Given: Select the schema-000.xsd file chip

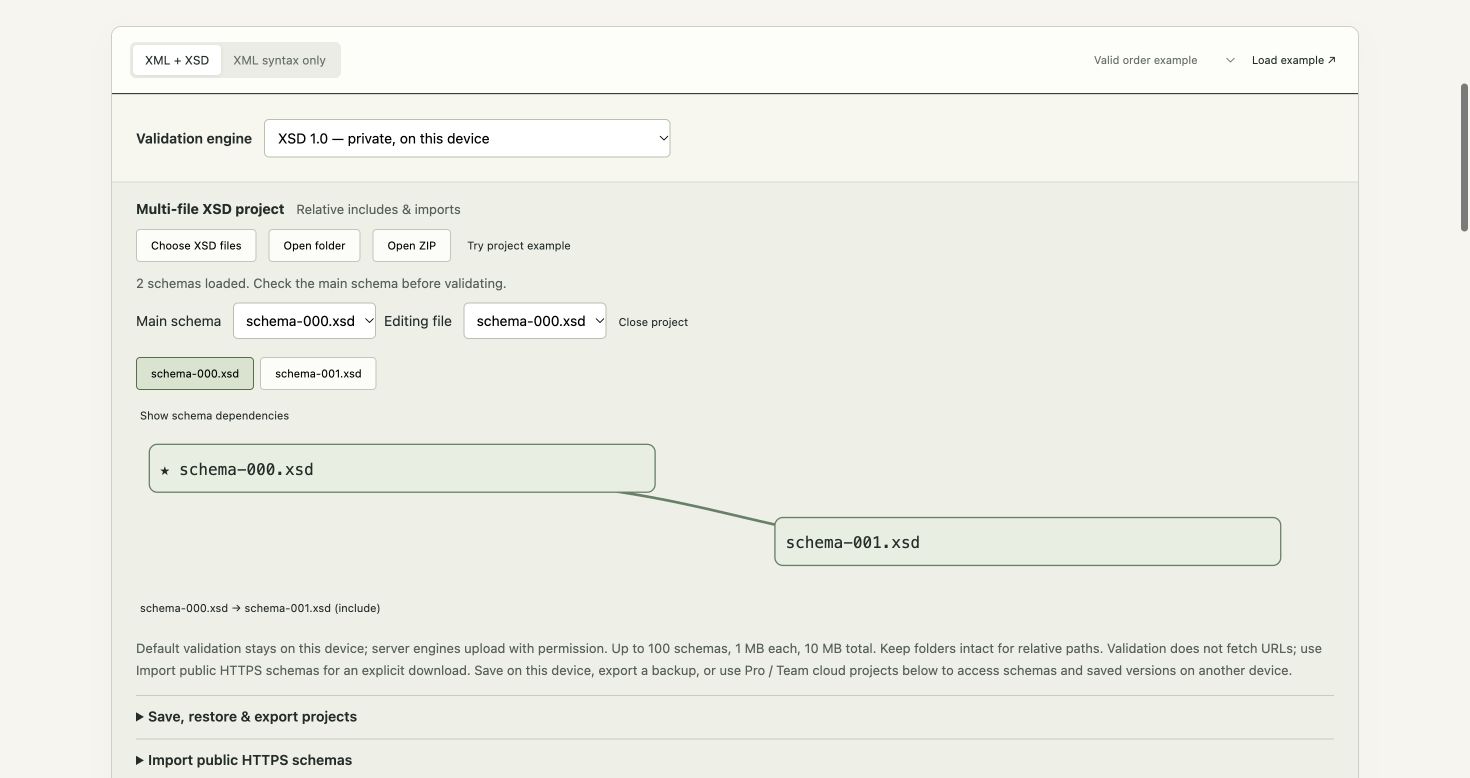Looking at the screenshot, I should point(195,373).
